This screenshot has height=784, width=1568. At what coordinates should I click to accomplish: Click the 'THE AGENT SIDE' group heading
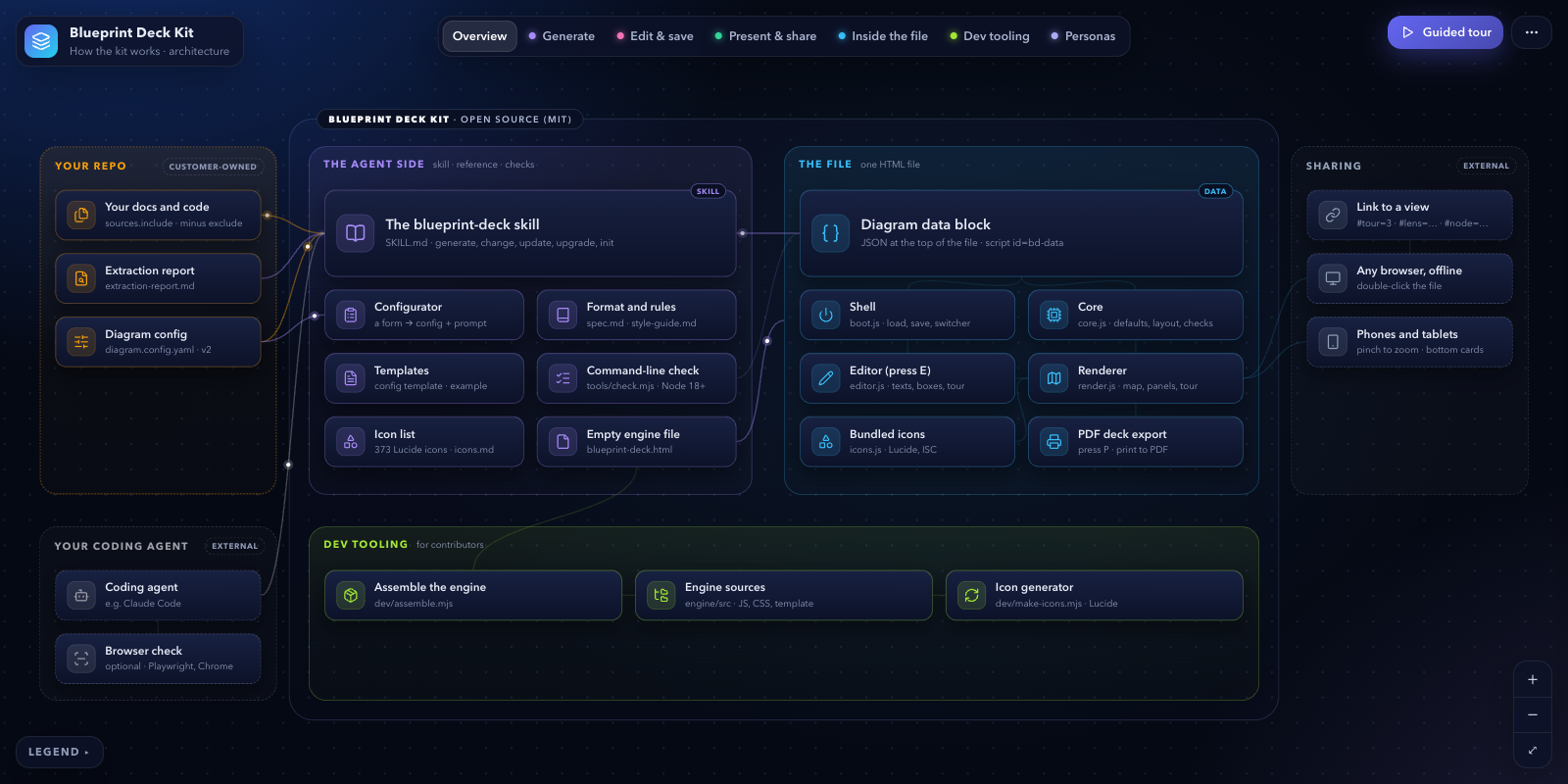(x=373, y=165)
